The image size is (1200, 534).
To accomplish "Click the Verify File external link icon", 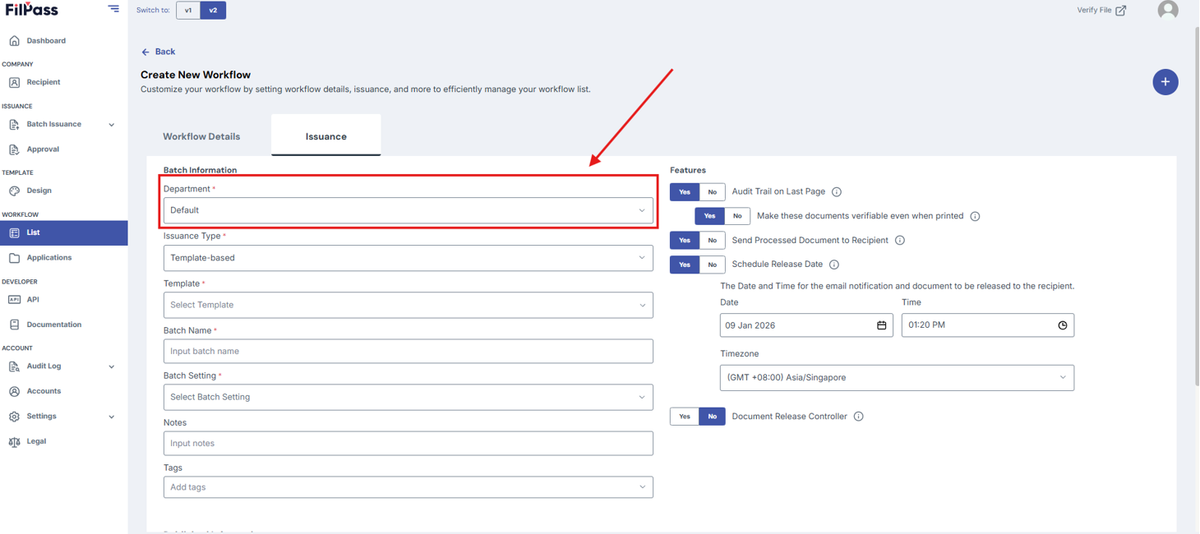I will tap(1121, 10).
